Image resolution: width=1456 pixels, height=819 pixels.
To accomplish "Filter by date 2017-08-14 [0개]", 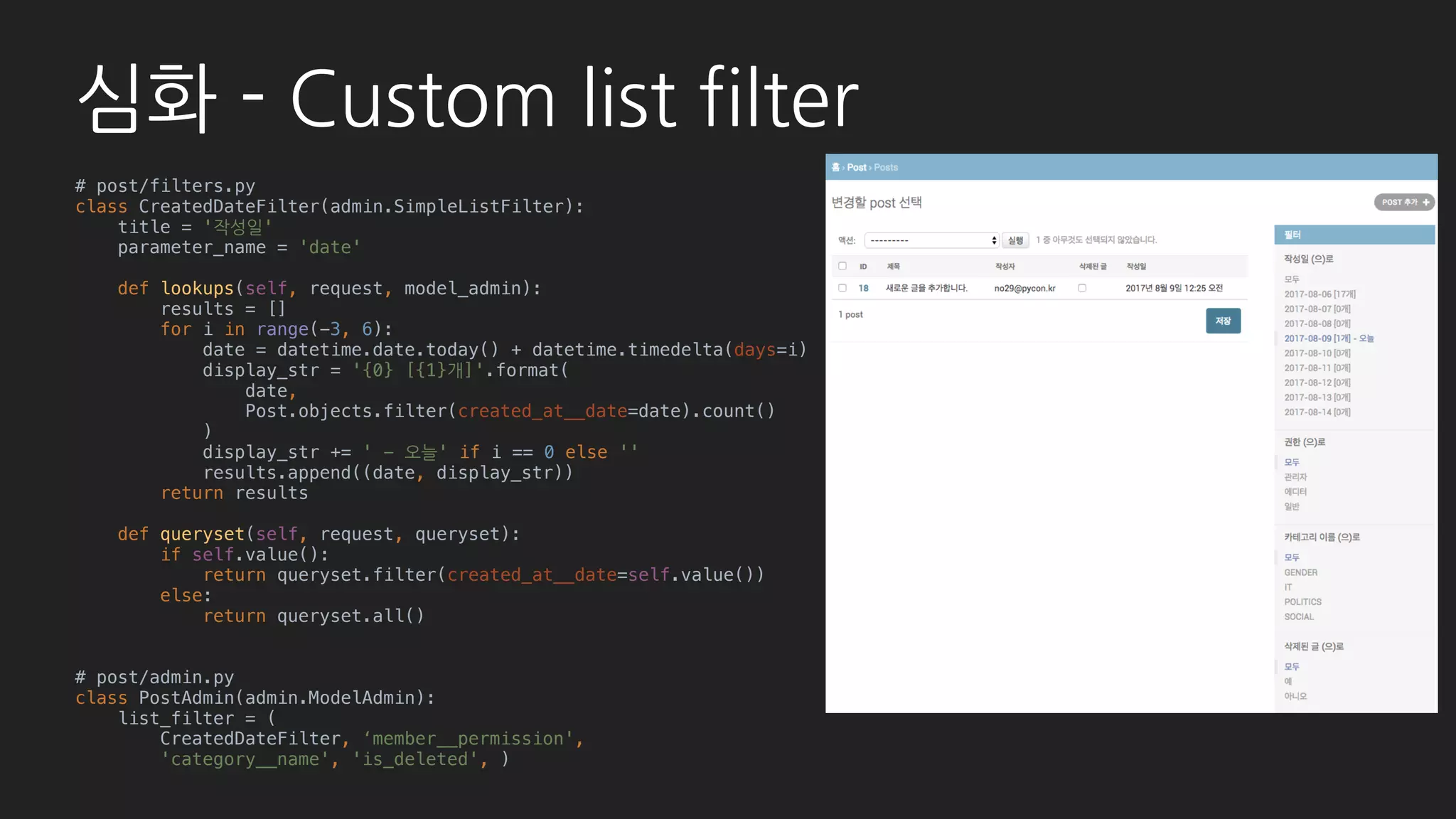I will pyautogui.click(x=1317, y=412).
